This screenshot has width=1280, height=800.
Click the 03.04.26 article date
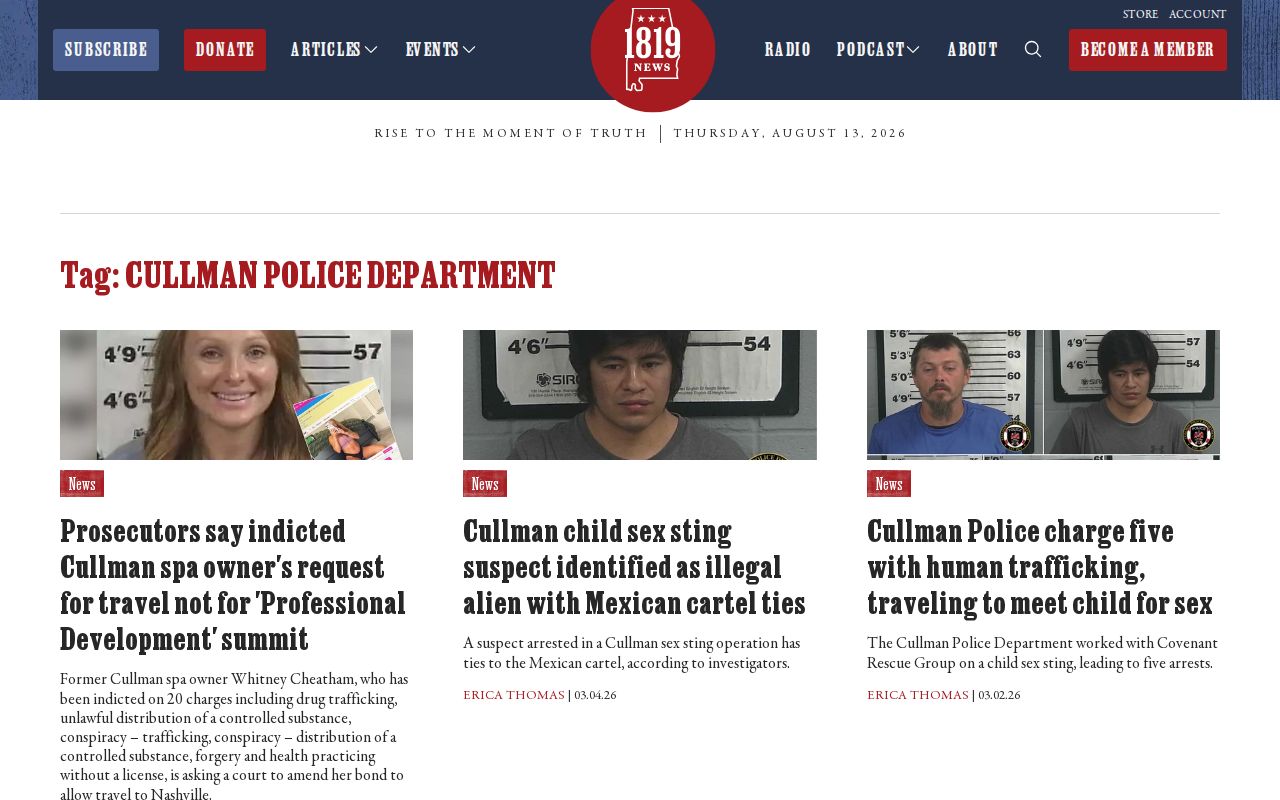(x=595, y=695)
